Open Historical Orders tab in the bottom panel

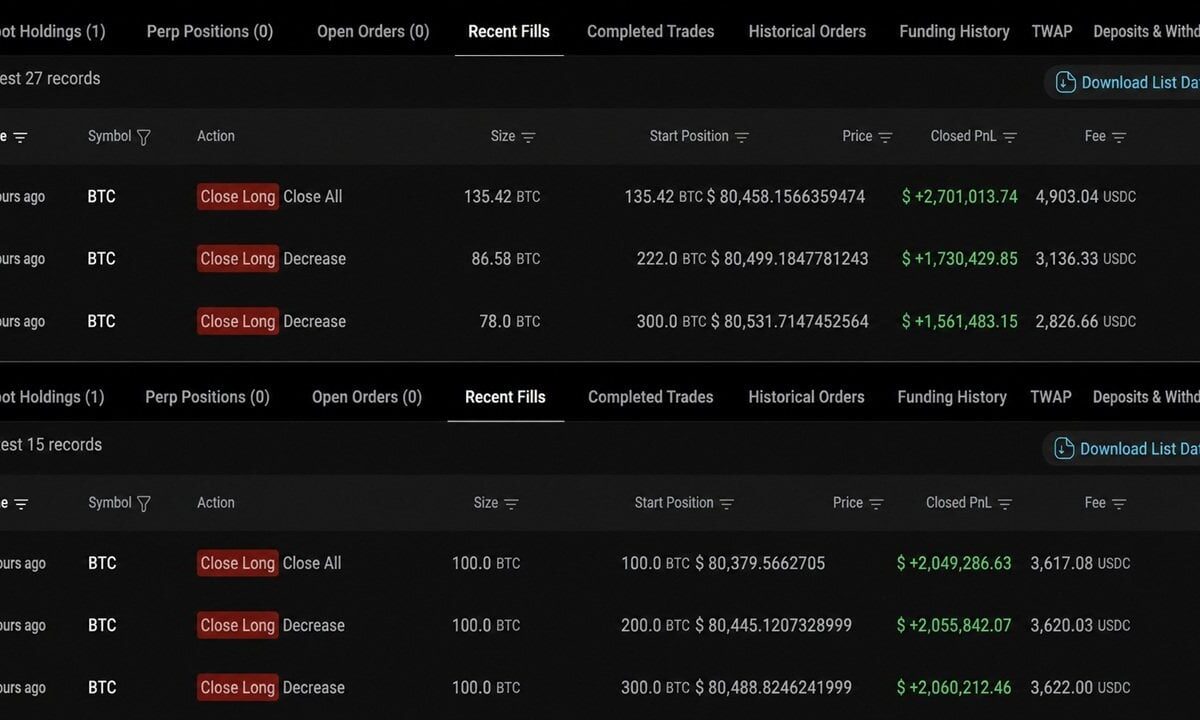(x=806, y=397)
